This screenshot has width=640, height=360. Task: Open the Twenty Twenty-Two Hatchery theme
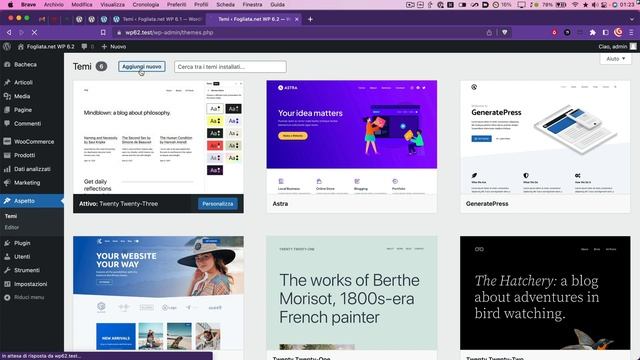(x=545, y=293)
